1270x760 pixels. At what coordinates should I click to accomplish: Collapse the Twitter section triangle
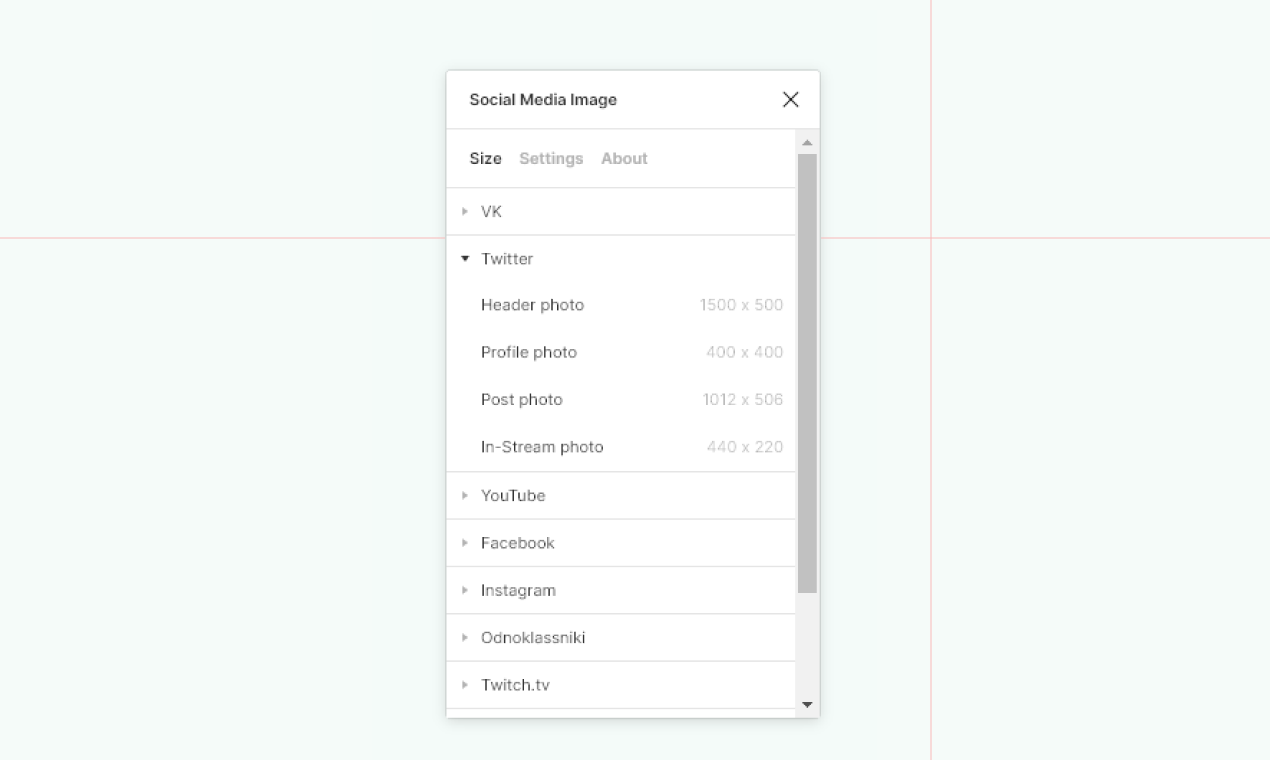click(x=464, y=258)
